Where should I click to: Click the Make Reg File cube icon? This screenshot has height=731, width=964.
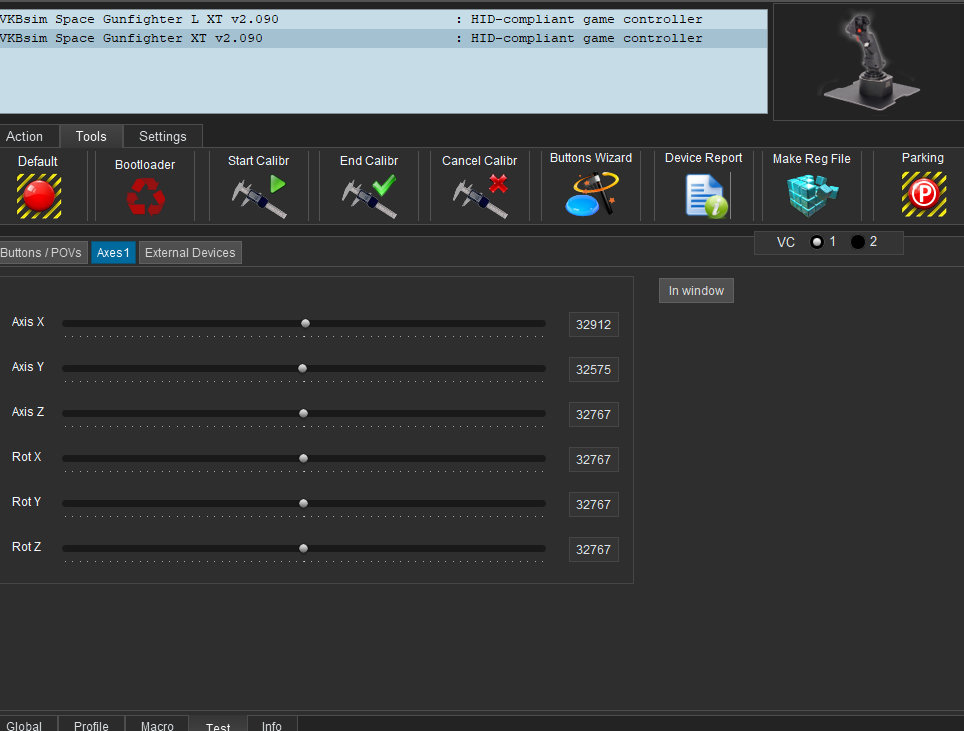point(812,195)
